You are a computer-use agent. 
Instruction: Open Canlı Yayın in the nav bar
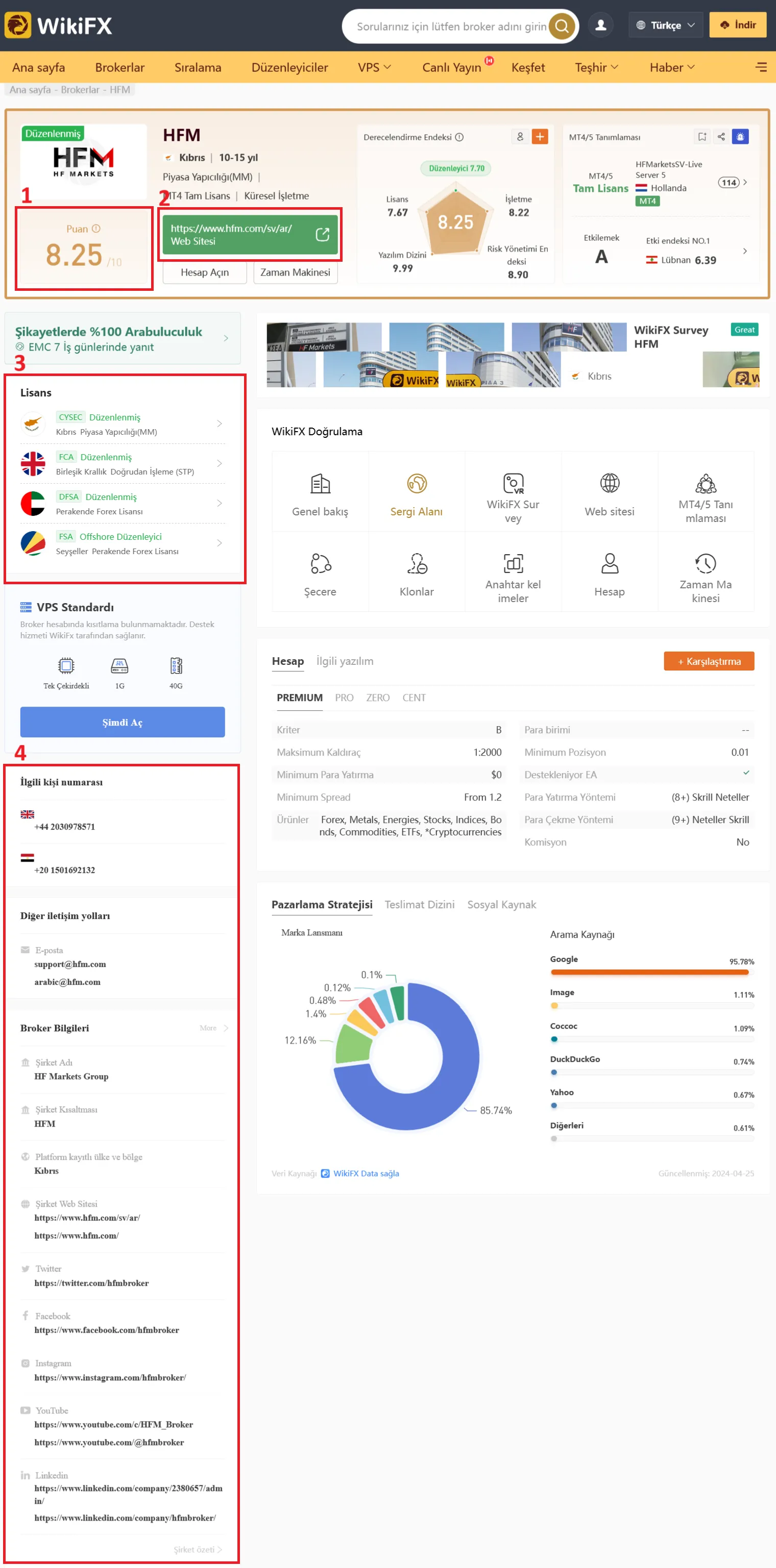click(x=452, y=67)
